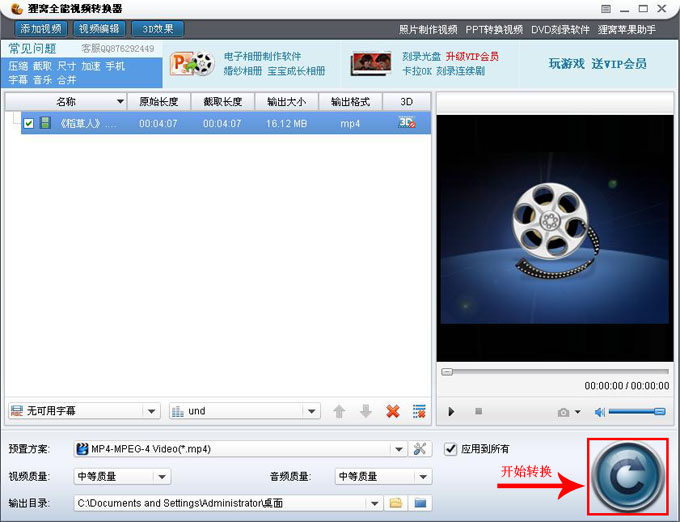Toggle the 应用到所有 checkbox
Image resolution: width=680 pixels, height=522 pixels.
451,449
